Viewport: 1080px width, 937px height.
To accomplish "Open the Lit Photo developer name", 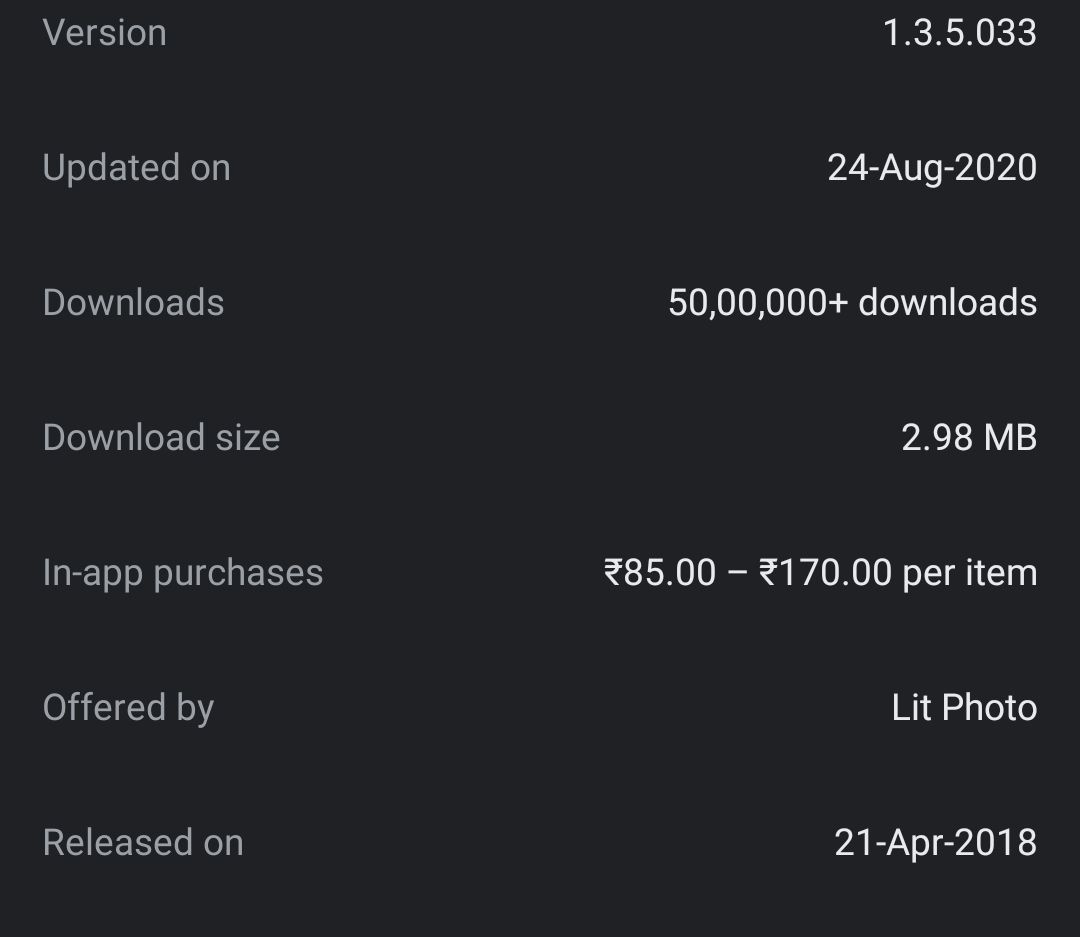I will 964,708.
